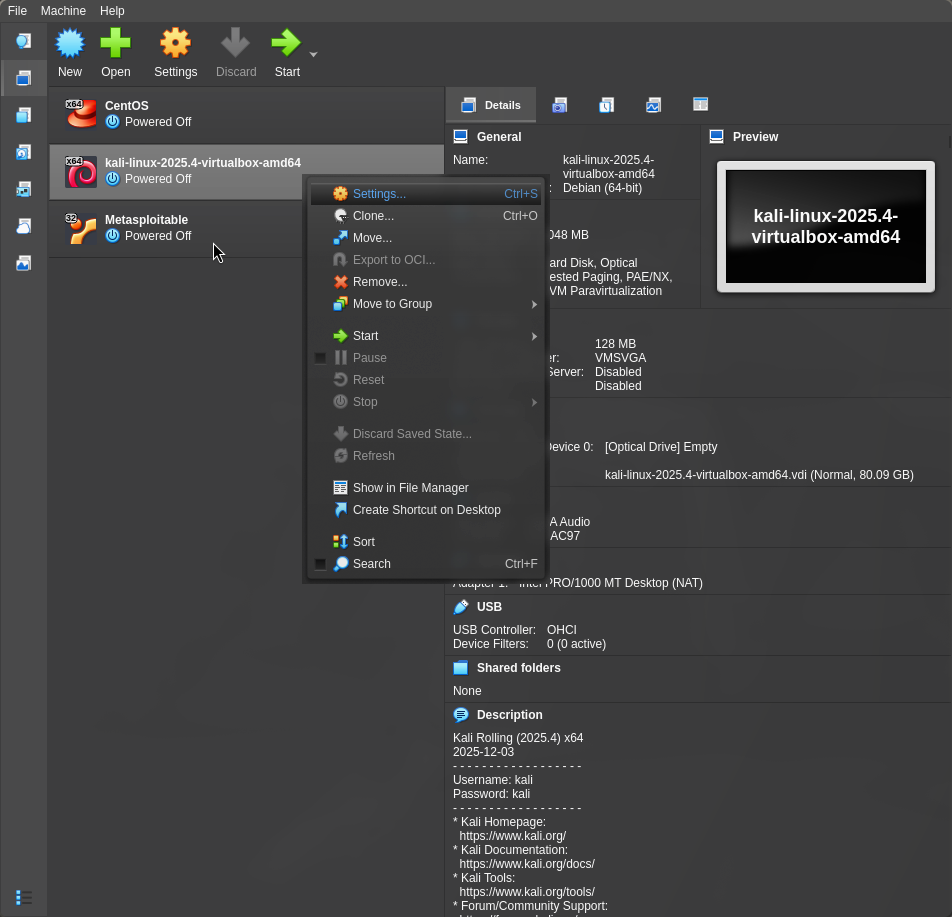Viewport: 952px width, 917px height.
Task: Click the .vdi hard disk entry (80.09 GB)
Action: click(x=759, y=475)
